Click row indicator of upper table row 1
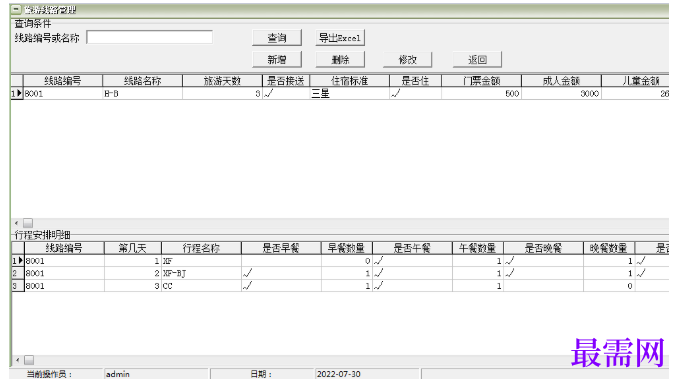 [17, 93]
